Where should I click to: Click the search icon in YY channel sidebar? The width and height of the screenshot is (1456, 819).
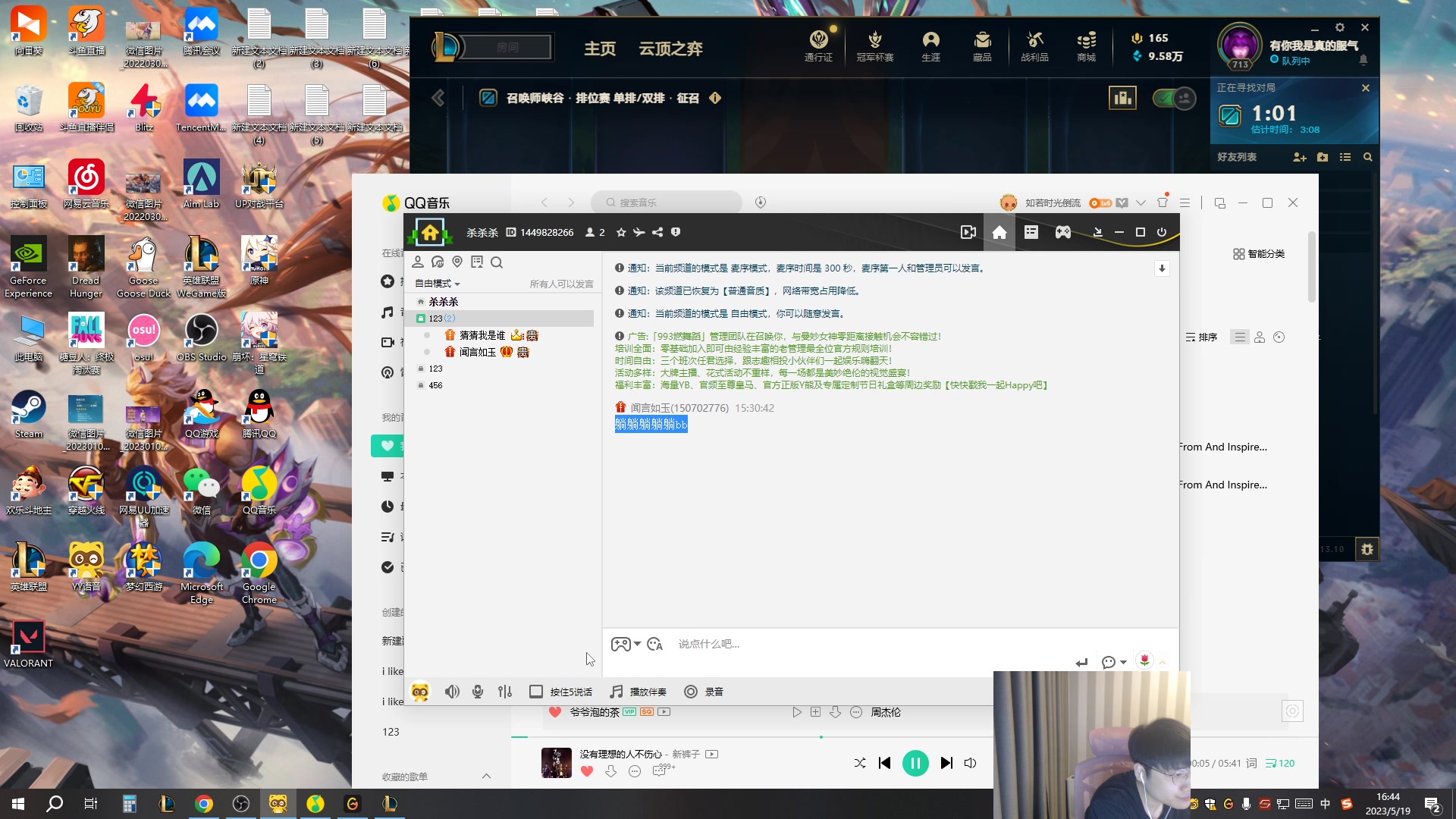click(497, 262)
